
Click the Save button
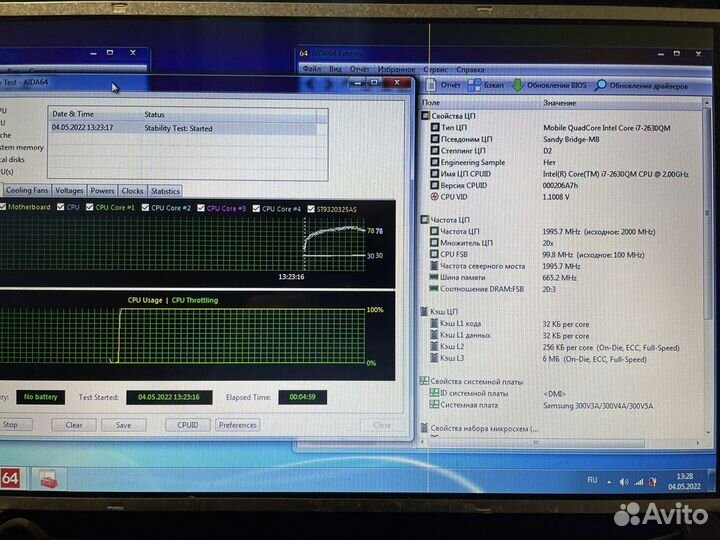point(124,425)
